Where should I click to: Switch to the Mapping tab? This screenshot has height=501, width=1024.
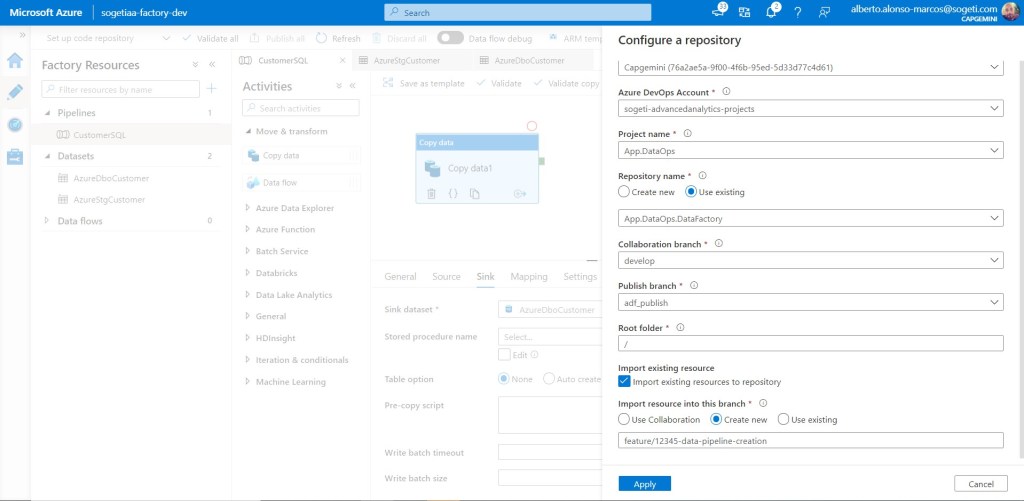(529, 277)
